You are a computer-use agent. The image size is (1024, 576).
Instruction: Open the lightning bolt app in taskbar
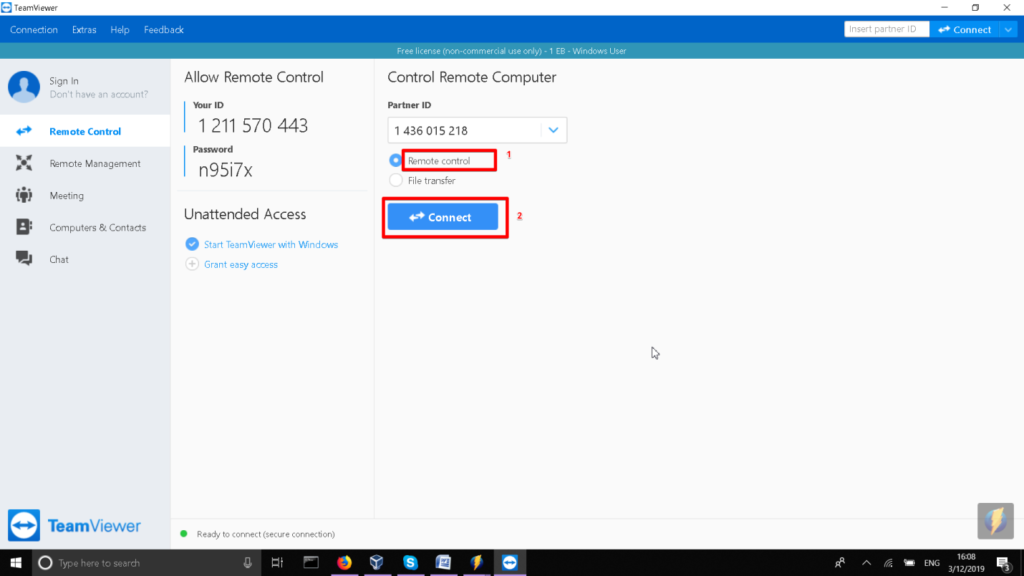477,562
